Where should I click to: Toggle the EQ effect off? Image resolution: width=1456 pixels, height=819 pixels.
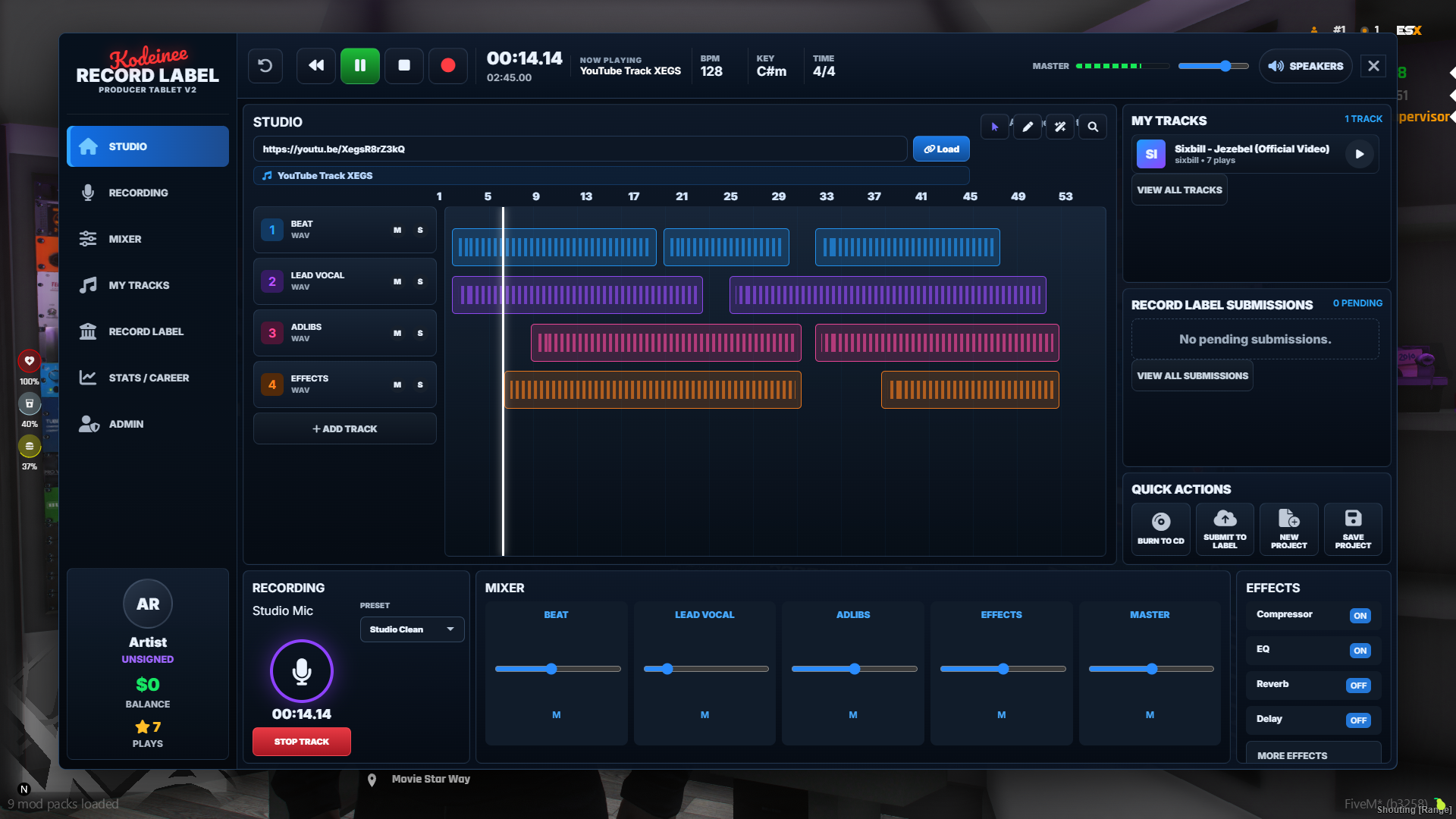[1360, 651]
